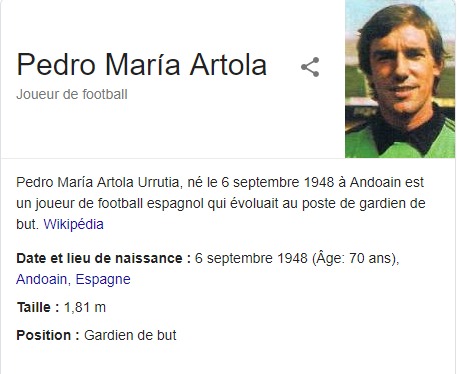Viewport: 457px width, 374px height.
Task: Click the 1,81 m height value
Action: pos(85,307)
